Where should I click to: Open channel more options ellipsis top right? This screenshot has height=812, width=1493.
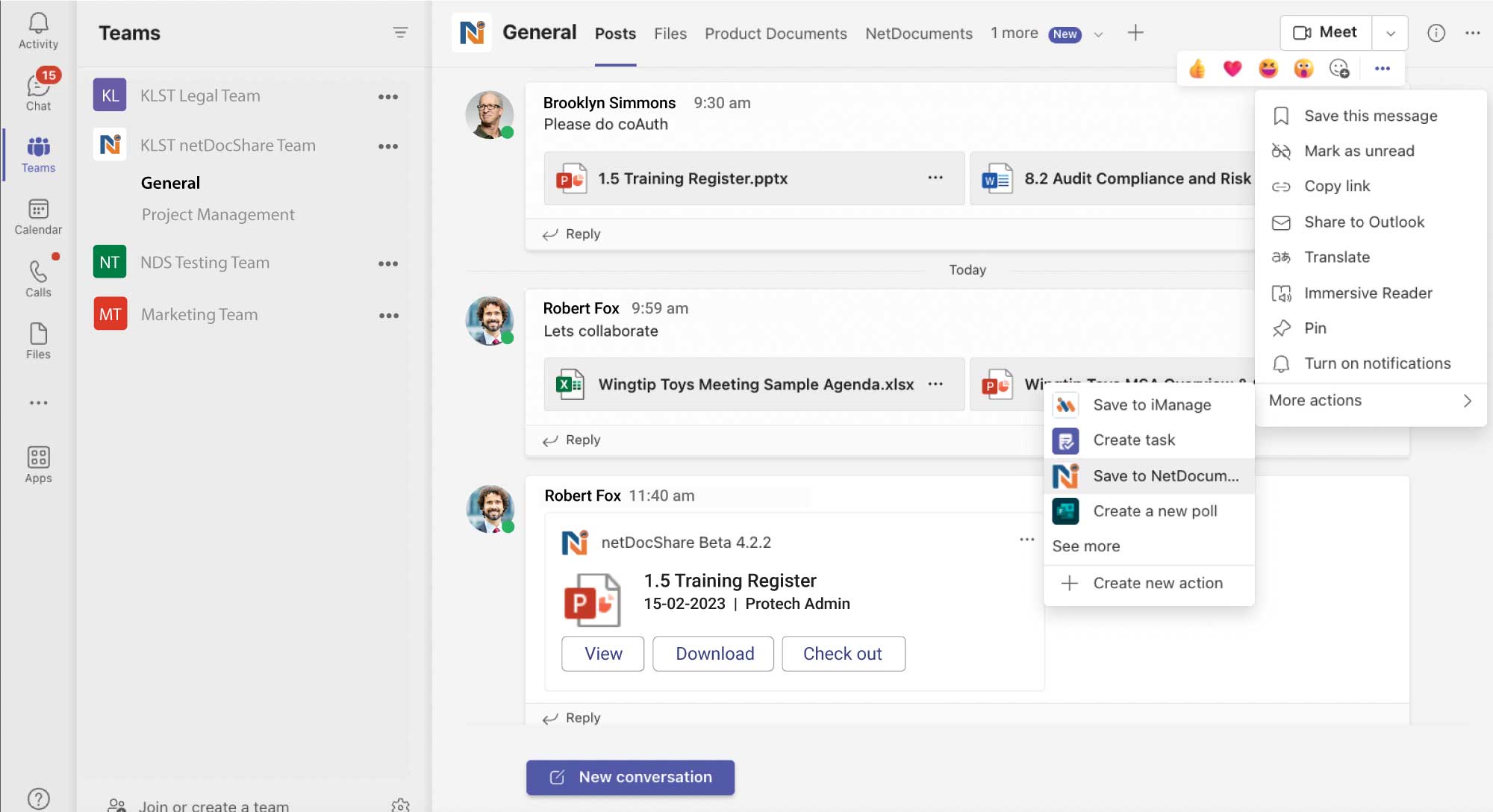[1473, 33]
